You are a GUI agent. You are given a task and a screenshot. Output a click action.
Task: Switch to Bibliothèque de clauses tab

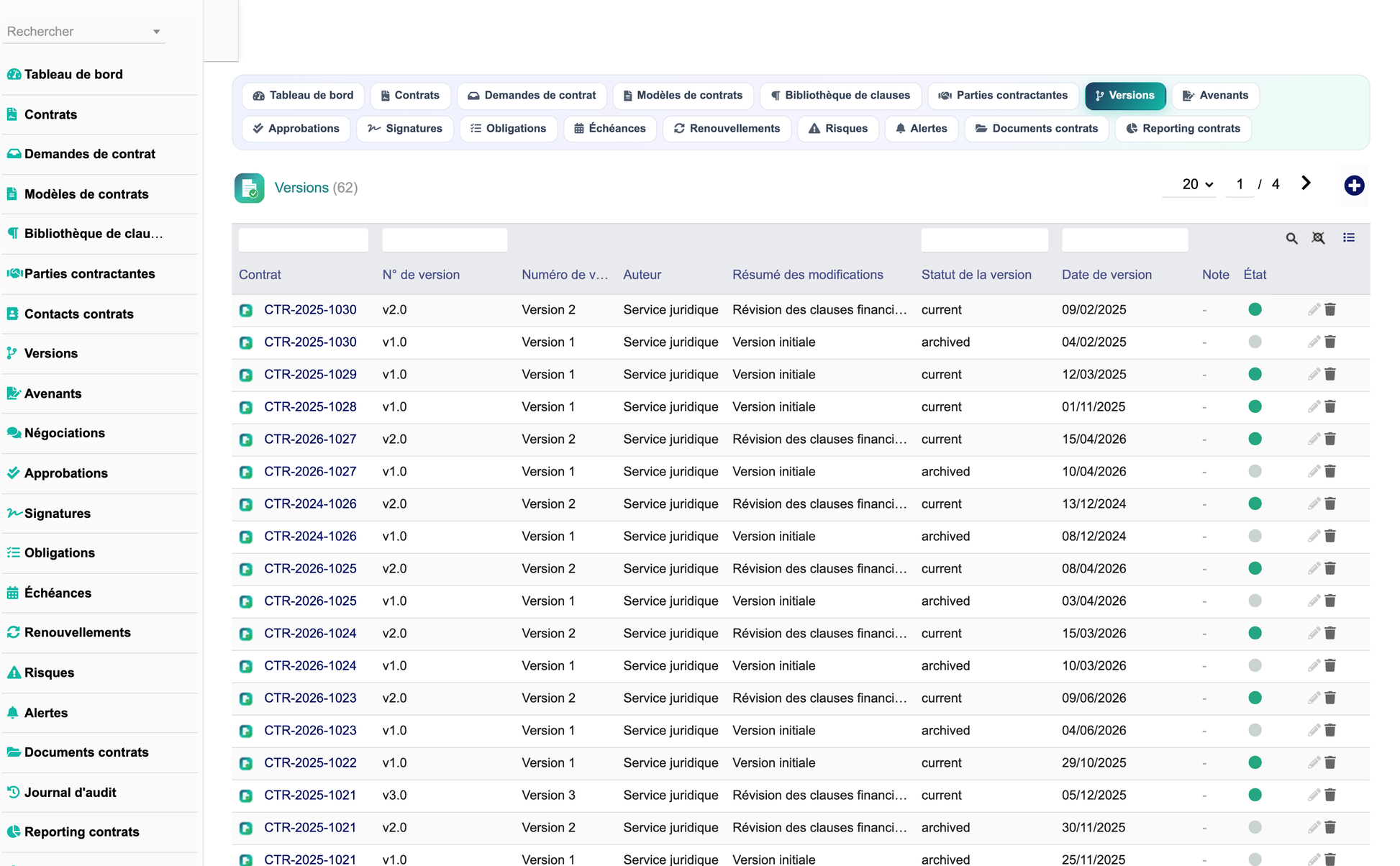point(840,95)
